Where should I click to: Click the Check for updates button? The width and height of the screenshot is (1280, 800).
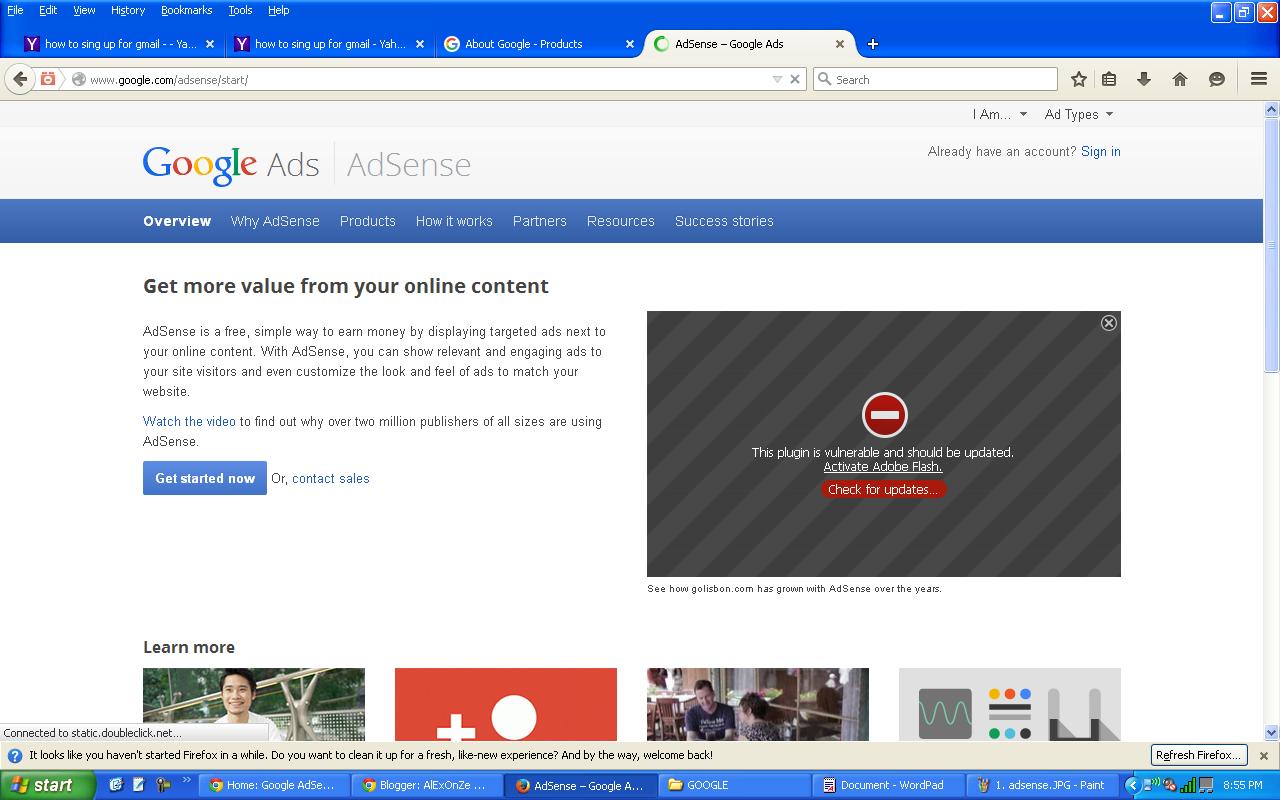(883, 489)
